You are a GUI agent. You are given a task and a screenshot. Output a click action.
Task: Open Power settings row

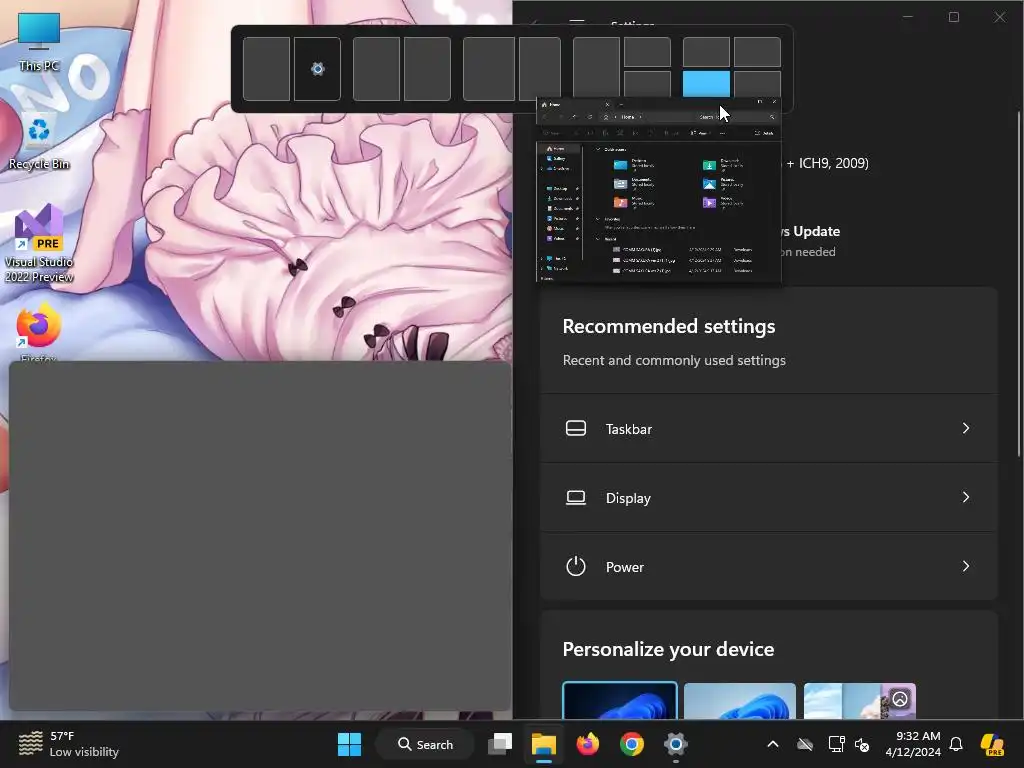click(769, 567)
